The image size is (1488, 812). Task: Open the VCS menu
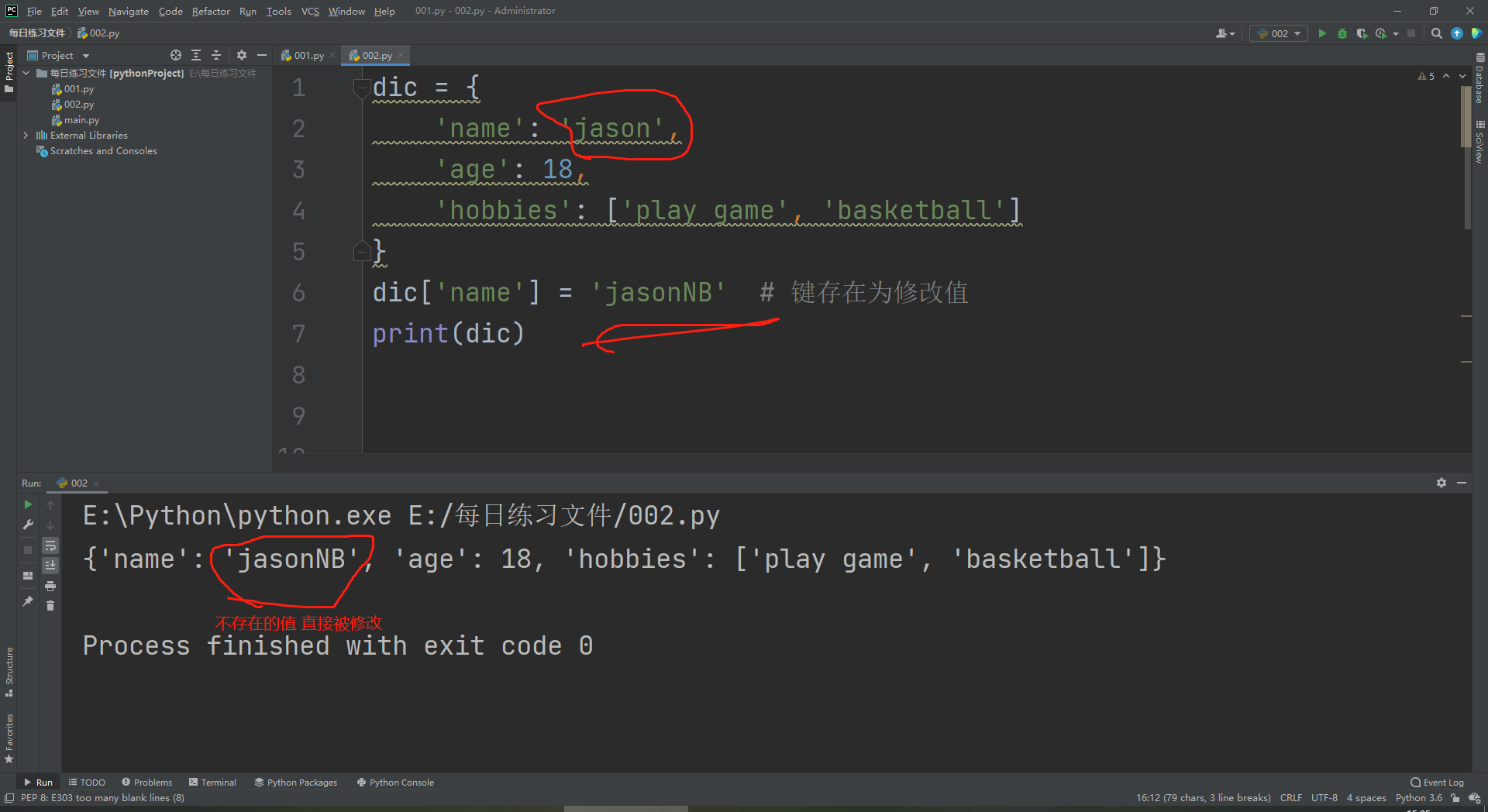coord(310,11)
